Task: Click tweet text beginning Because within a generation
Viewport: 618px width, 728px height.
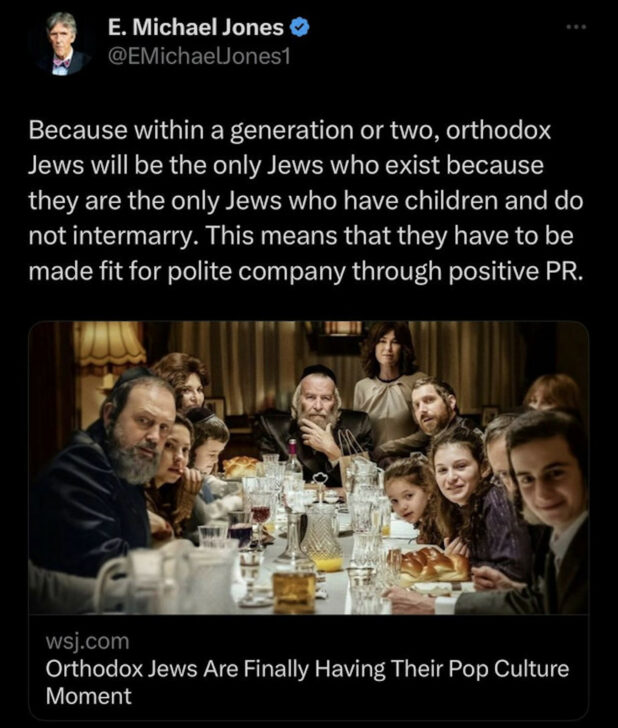Action: click(x=306, y=201)
